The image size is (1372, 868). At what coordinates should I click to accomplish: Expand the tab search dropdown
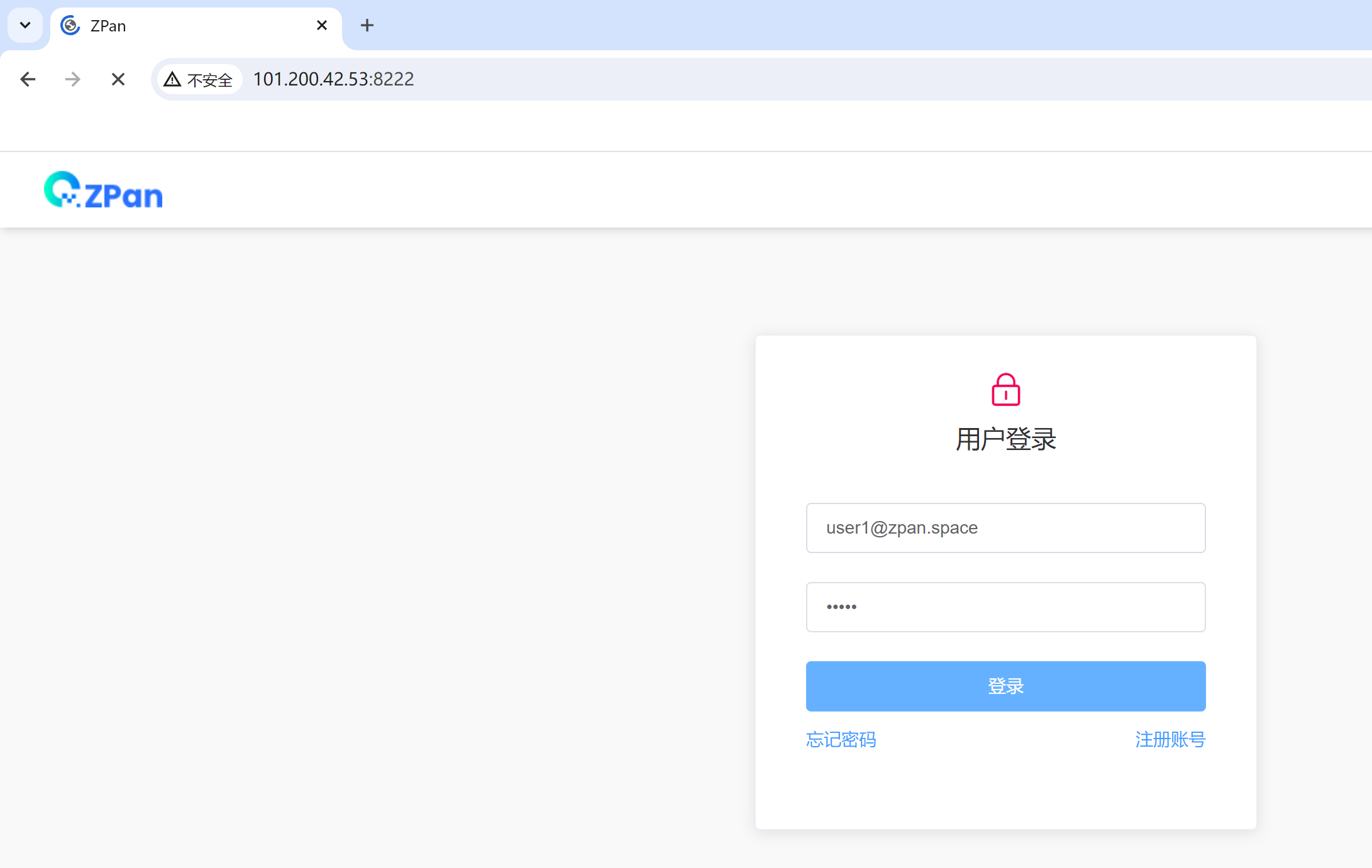[x=25, y=25]
